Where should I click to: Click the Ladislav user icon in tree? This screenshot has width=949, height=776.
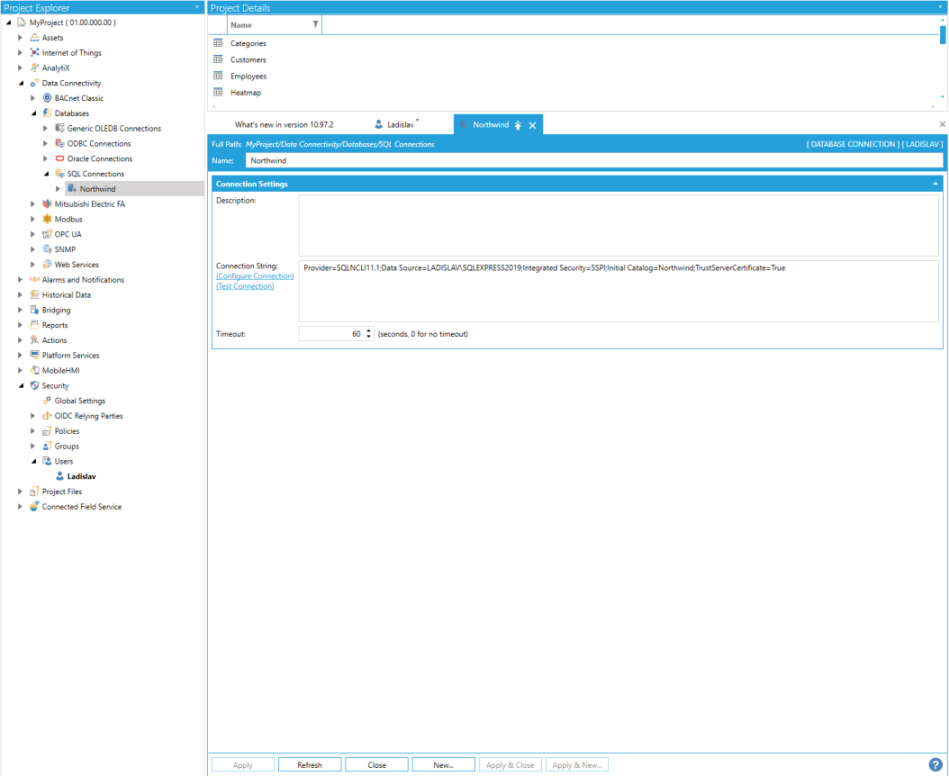59,477
